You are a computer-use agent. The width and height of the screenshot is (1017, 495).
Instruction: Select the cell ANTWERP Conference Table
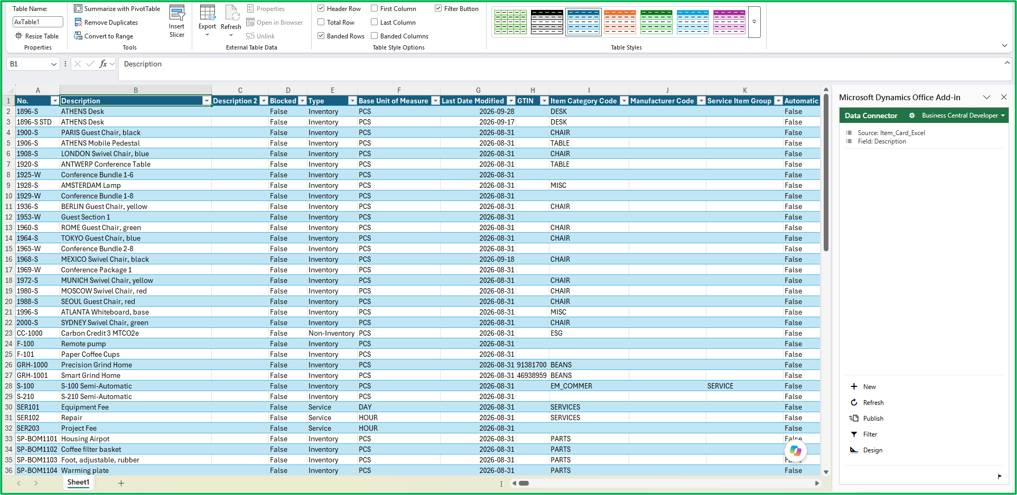136,164
